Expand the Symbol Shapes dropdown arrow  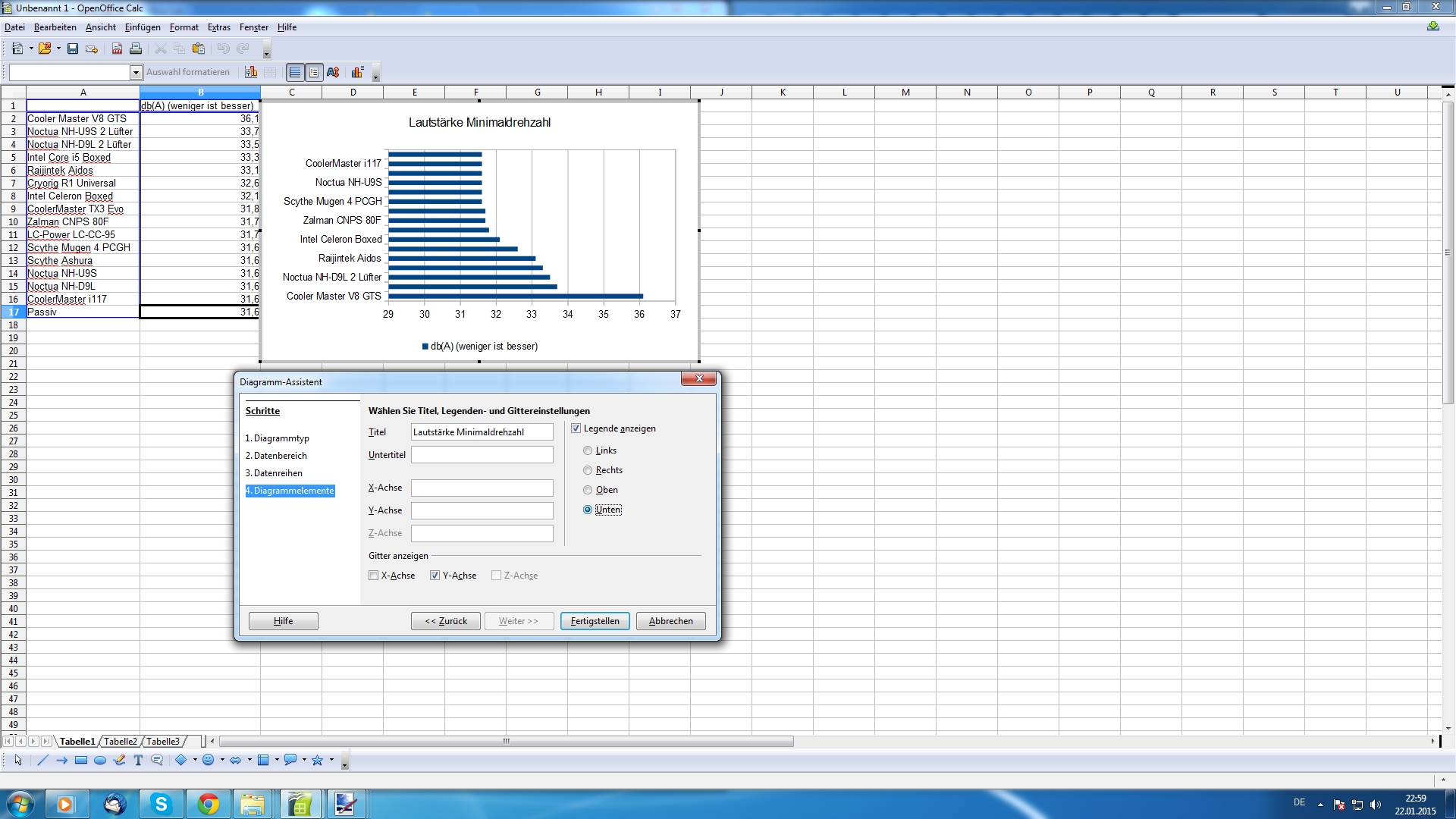pos(222,760)
